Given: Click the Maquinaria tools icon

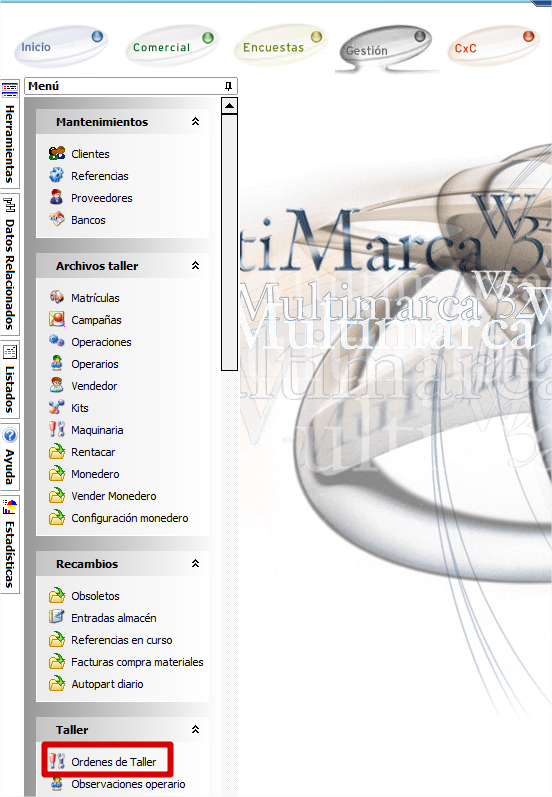Looking at the screenshot, I should [x=57, y=429].
